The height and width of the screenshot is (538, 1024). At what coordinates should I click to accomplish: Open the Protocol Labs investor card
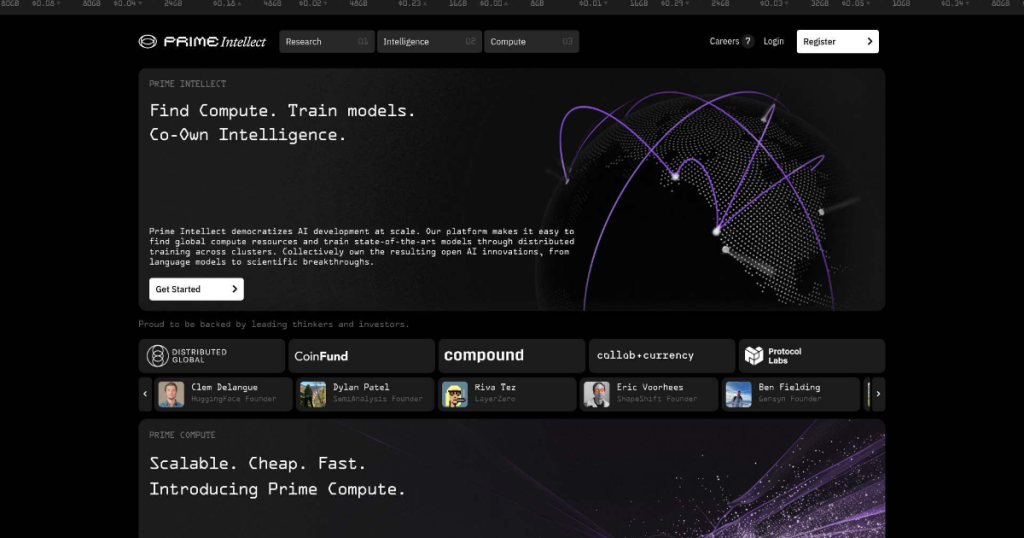coord(812,356)
